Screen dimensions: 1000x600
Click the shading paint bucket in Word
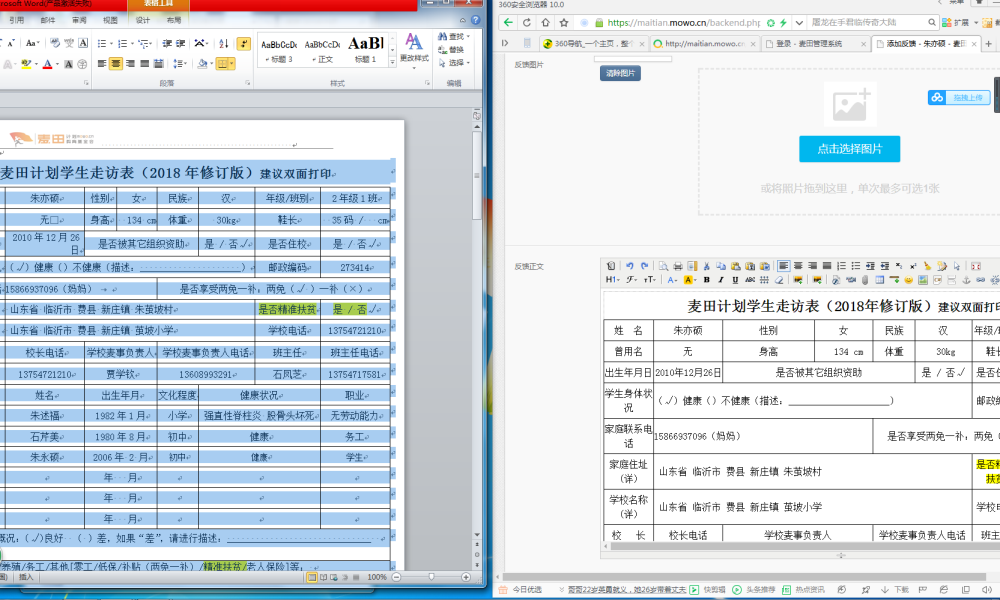click(202, 64)
